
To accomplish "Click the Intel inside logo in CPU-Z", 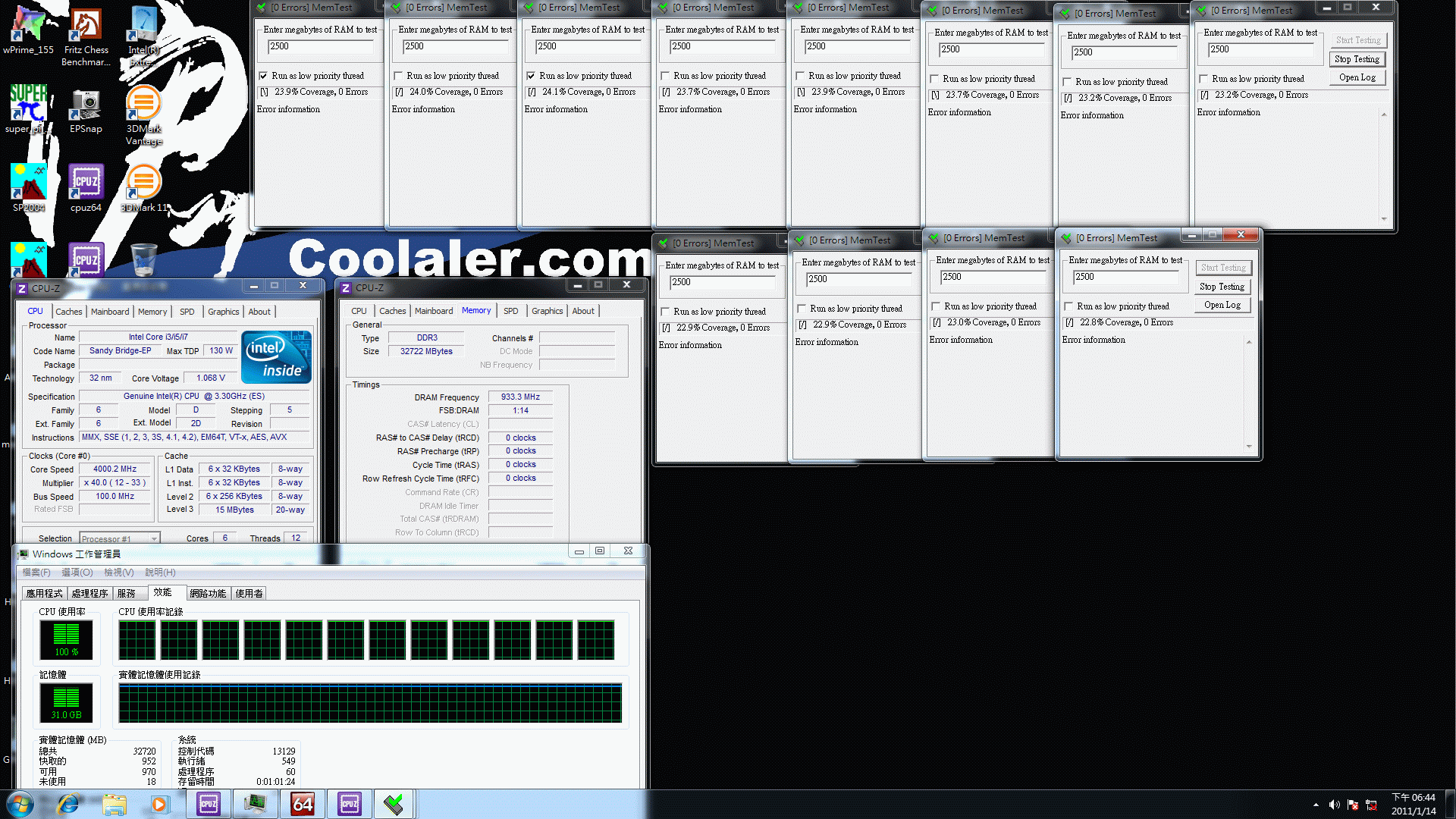I will (276, 356).
